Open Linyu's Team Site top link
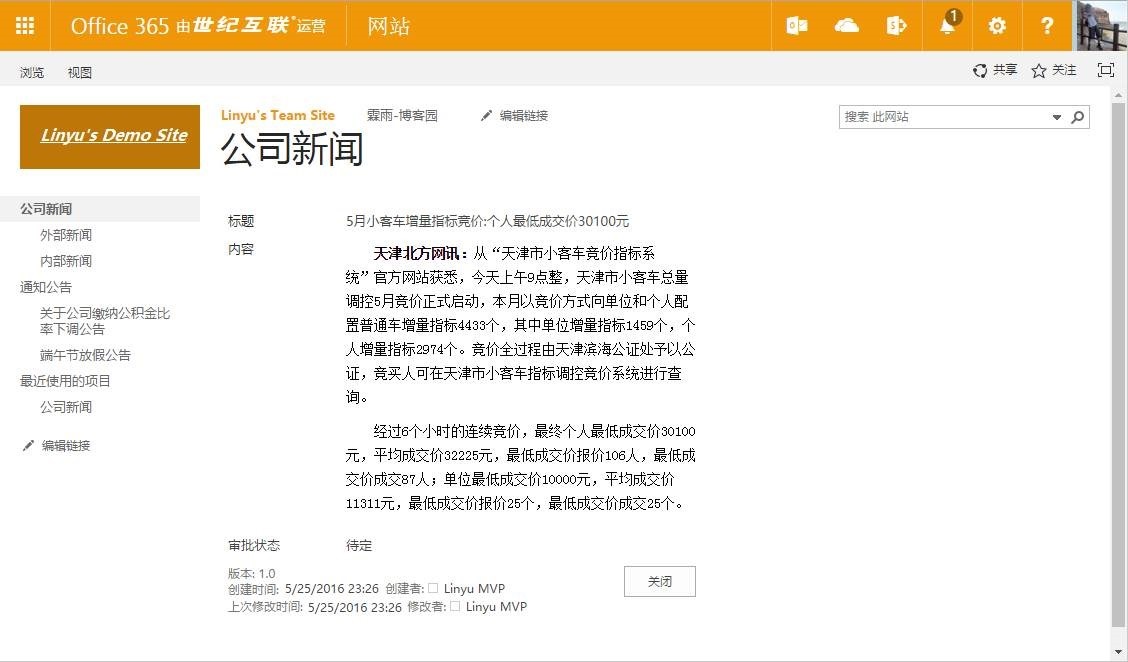Viewport: 1128px width, 662px height. pyautogui.click(x=278, y=115)
